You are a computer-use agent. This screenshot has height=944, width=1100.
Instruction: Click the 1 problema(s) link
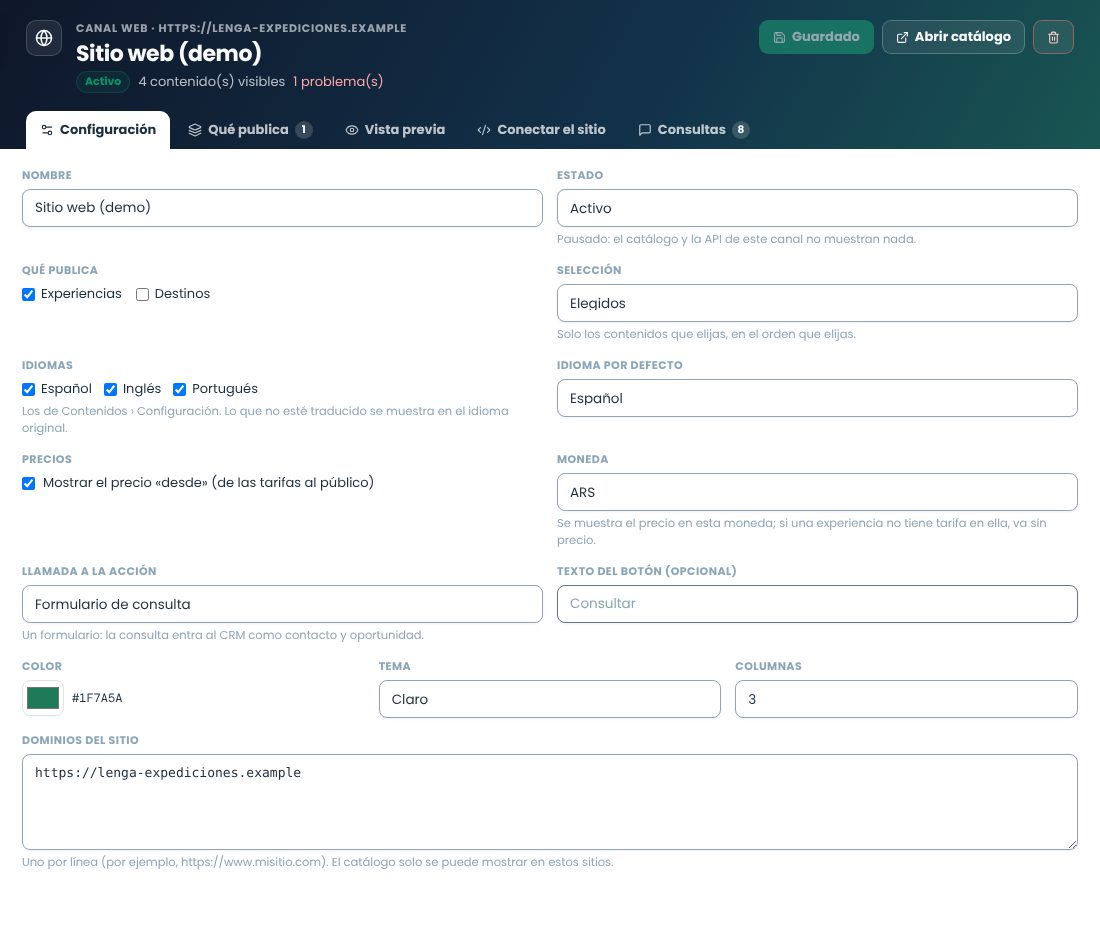337,81
